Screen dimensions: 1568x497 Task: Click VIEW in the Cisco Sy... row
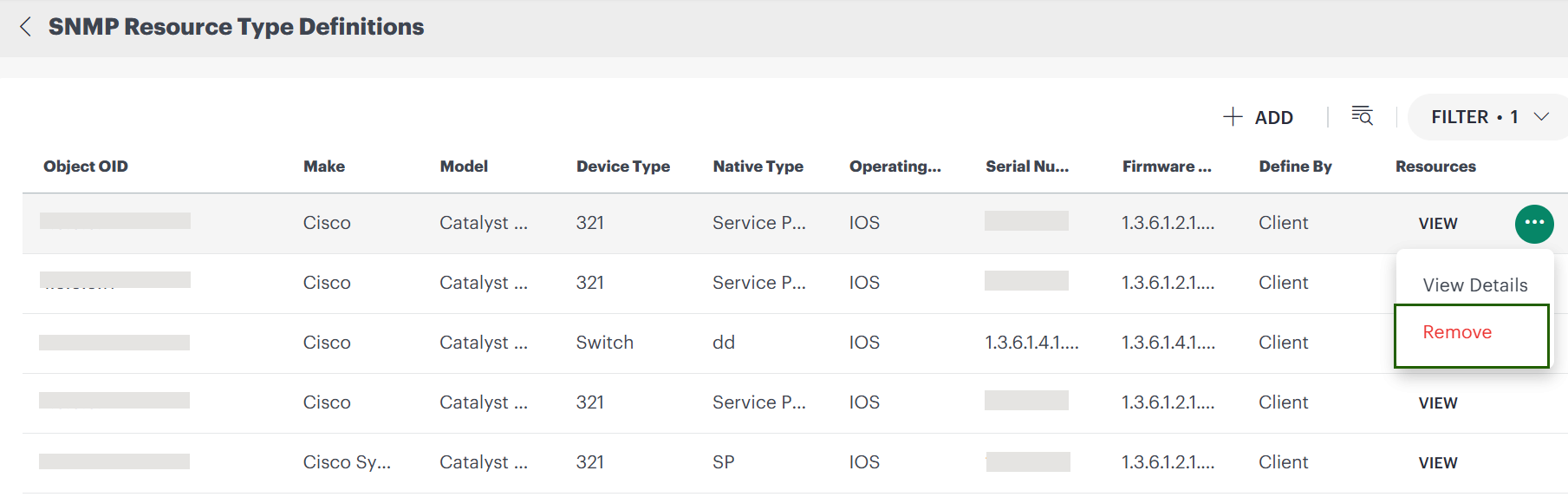click(x=1438, y=463)
